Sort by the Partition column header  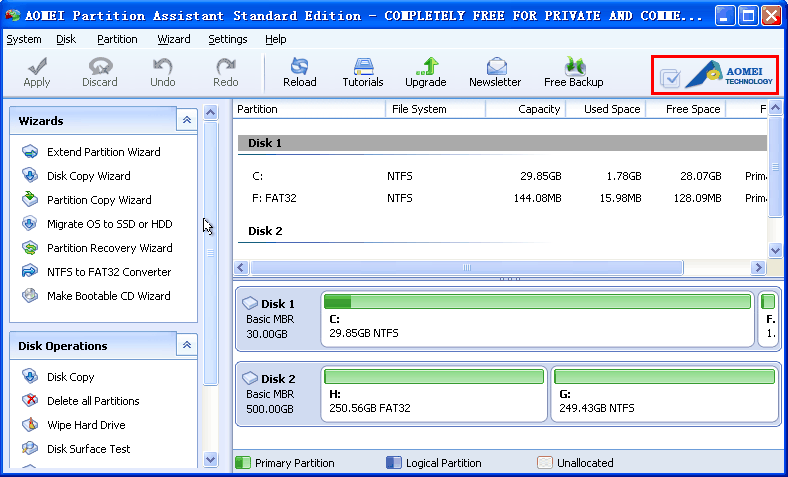pos(309,109)
